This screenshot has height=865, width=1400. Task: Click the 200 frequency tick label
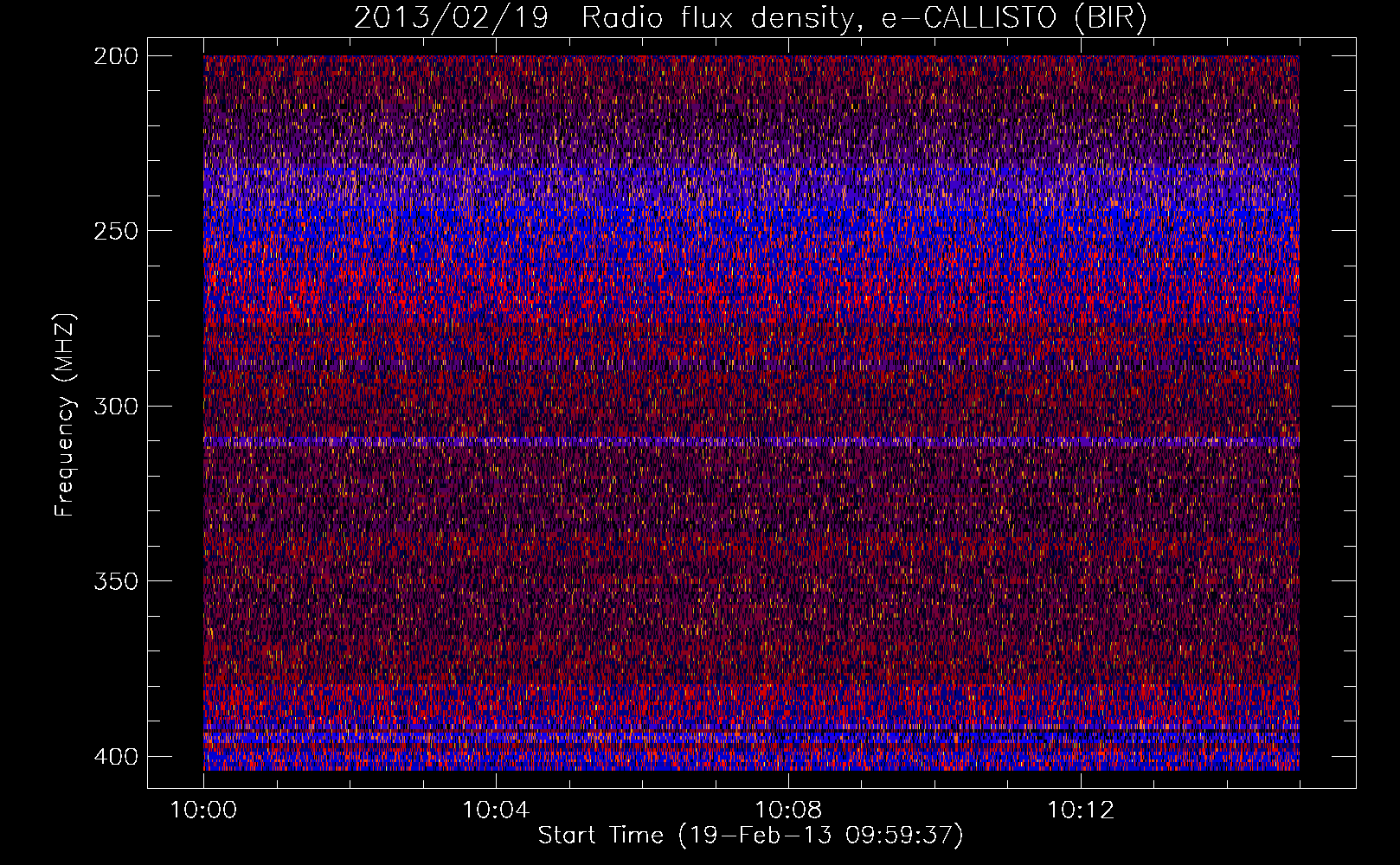click(115, 56)
